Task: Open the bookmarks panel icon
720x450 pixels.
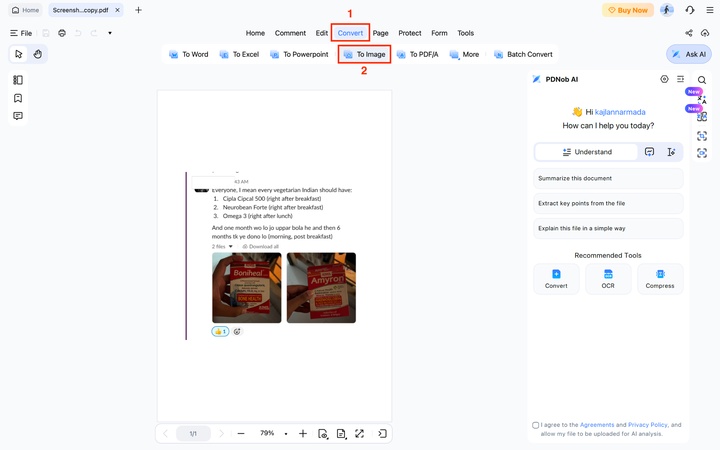Action: coord(18,98)
